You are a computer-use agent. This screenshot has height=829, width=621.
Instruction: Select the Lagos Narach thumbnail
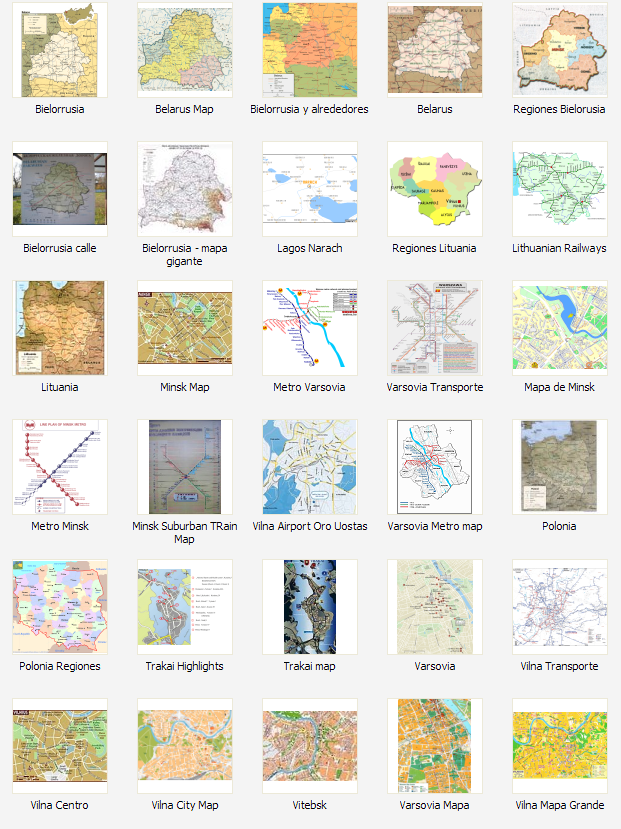tap(309, 188)
